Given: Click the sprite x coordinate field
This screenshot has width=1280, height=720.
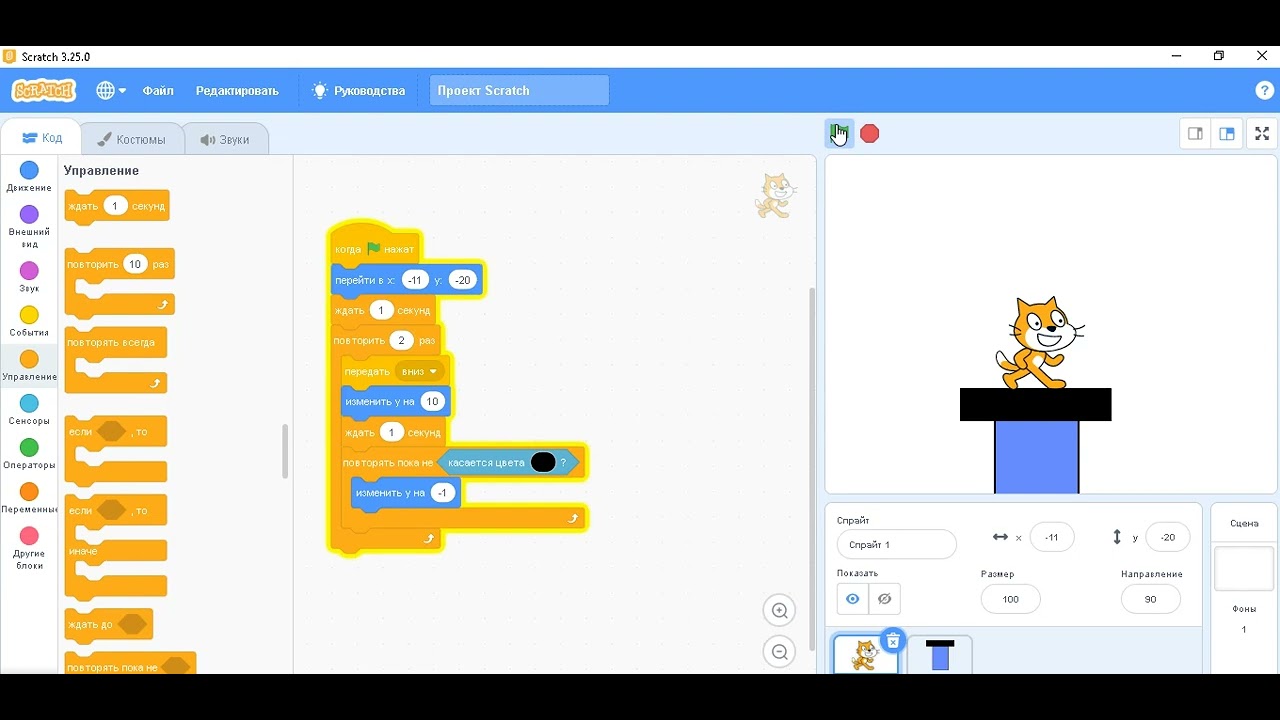Looking at the screenshot, I should pyautogui.click(x=1052, y=537).
